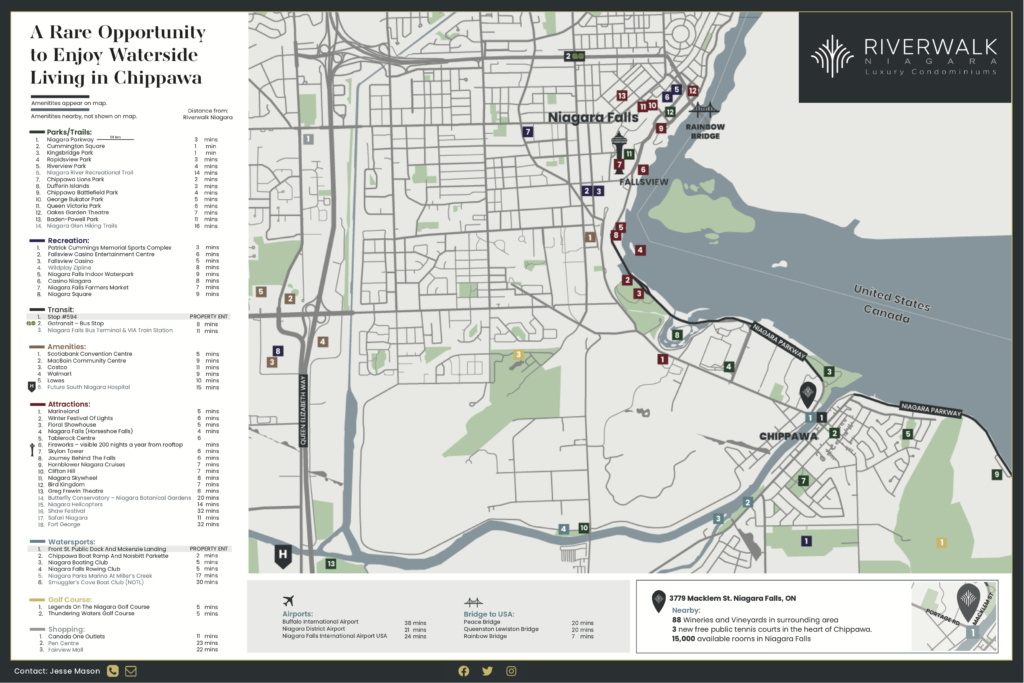
Task: Open the Facebook icon in the footer
Action: click(464, 671)
